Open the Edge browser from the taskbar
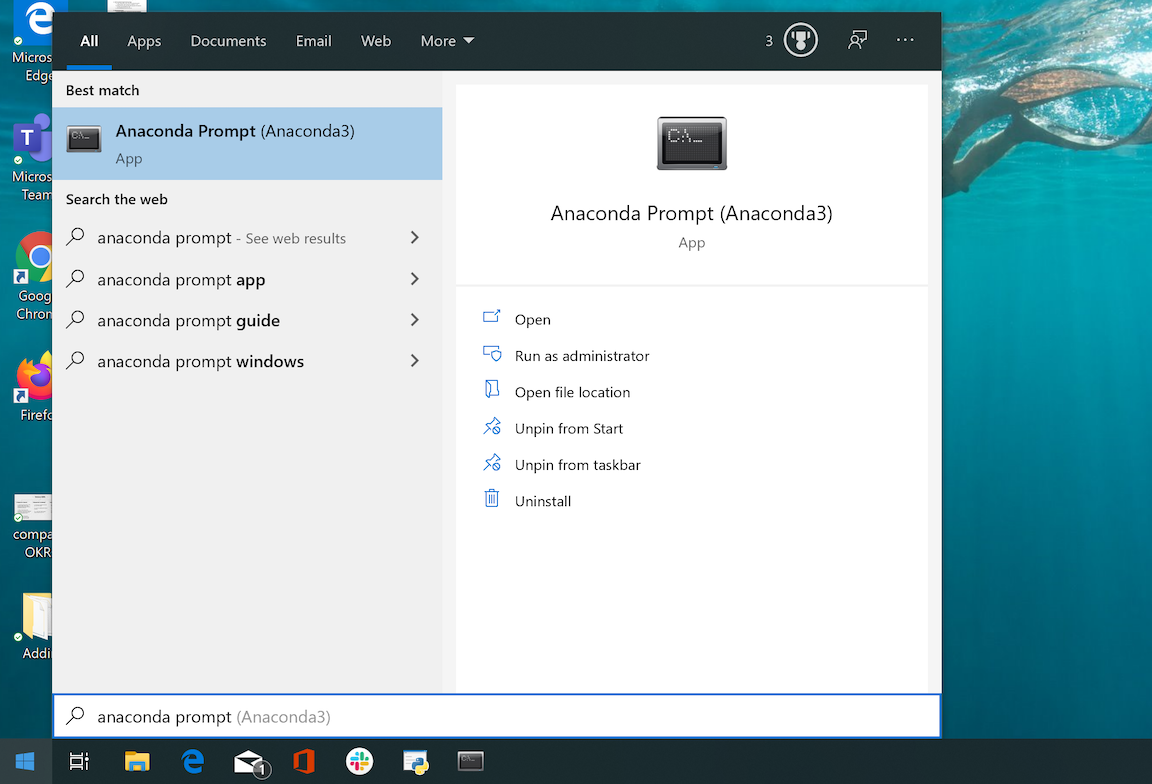Screen dimensions: 1152x784 tap(193, 761)
